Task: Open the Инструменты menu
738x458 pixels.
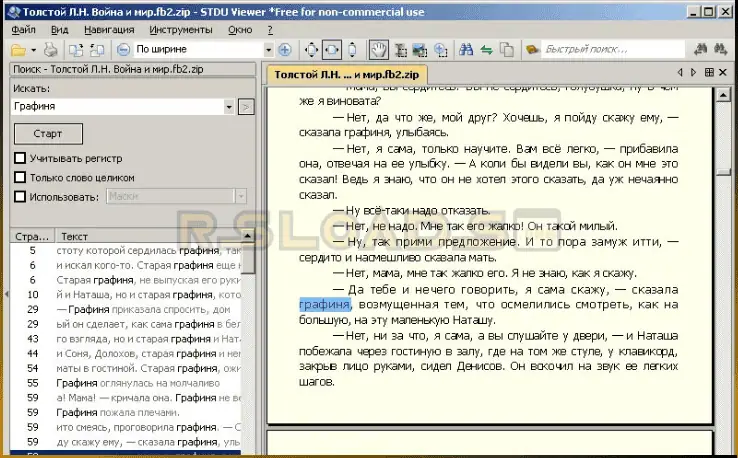Action: click(181, 30)
